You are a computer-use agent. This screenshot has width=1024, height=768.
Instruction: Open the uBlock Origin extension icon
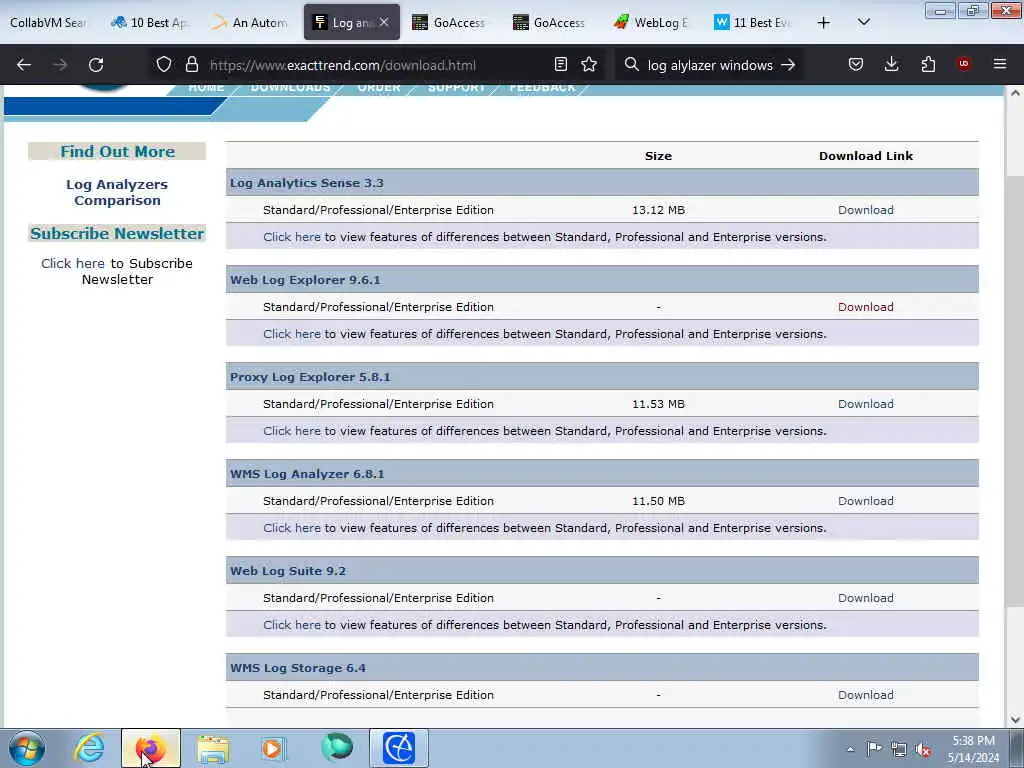[964, 64]
